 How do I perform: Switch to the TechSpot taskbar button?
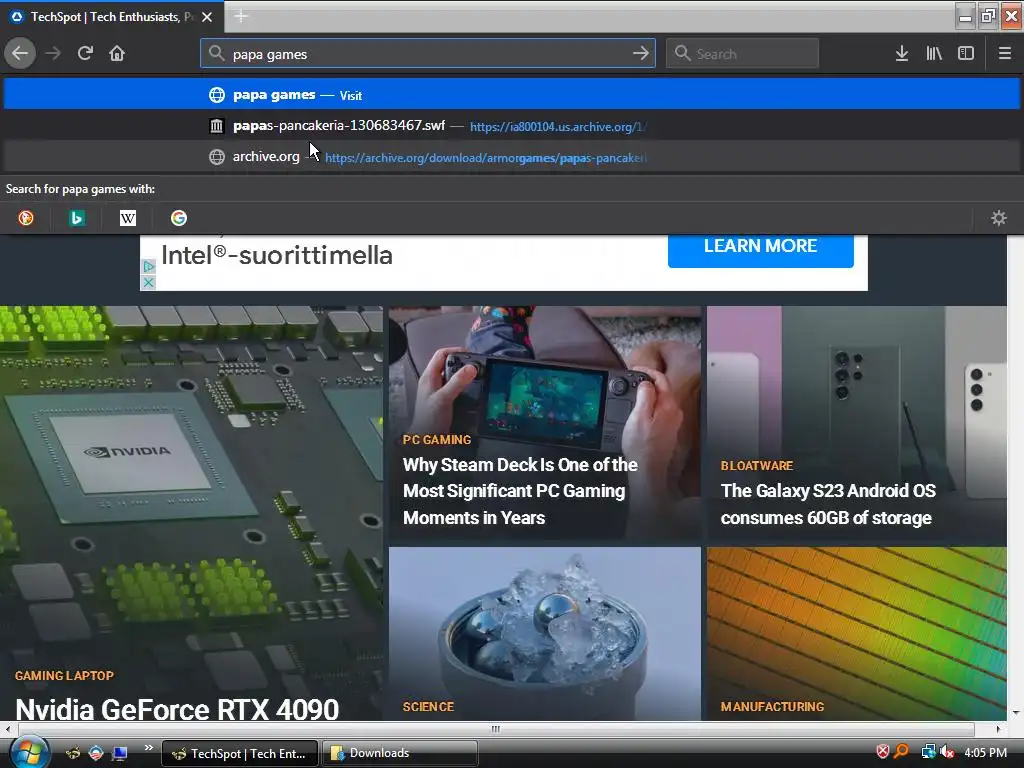pyautogui.click(x=240, y=754)
